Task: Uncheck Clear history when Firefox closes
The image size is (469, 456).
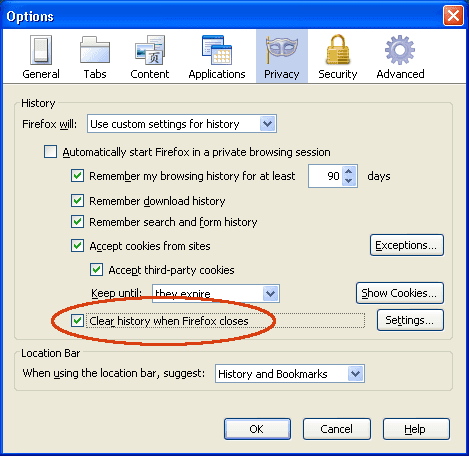Action: 77,321
